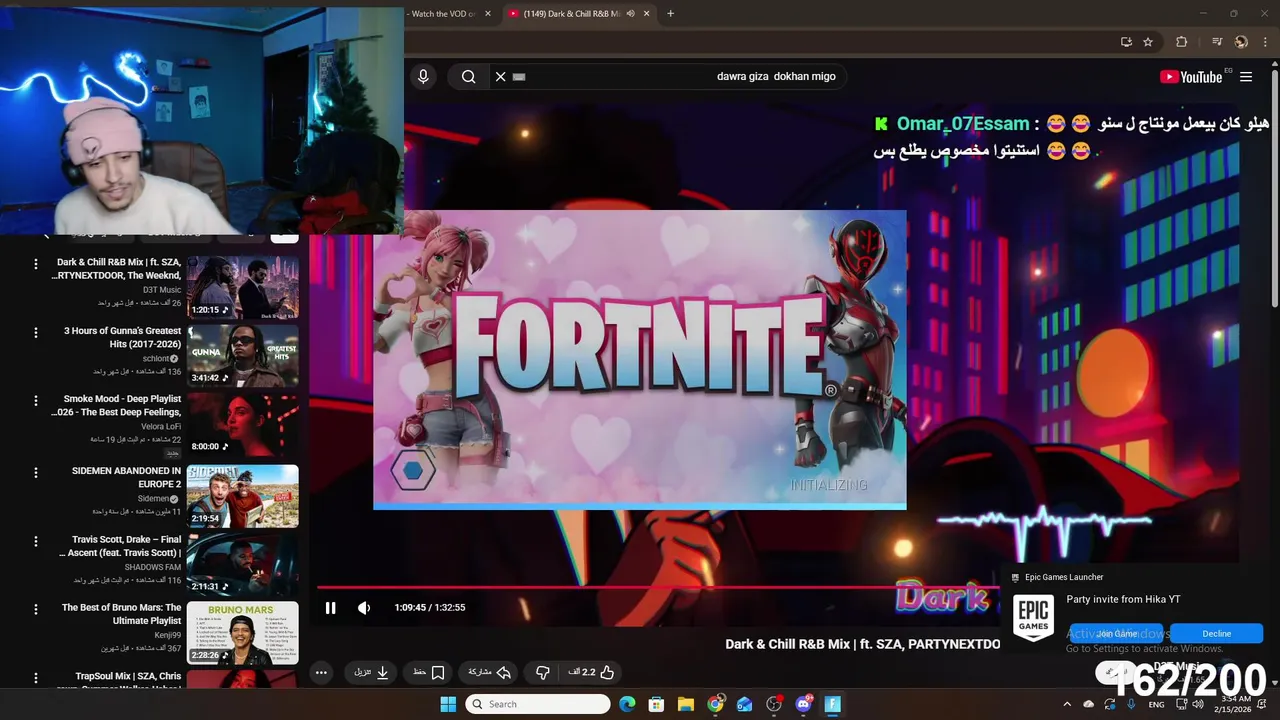The width and height of the screenshot is (1280, 720).
Task: Open 'The Best of Bruno Mars' title
Action: [121, 614]
